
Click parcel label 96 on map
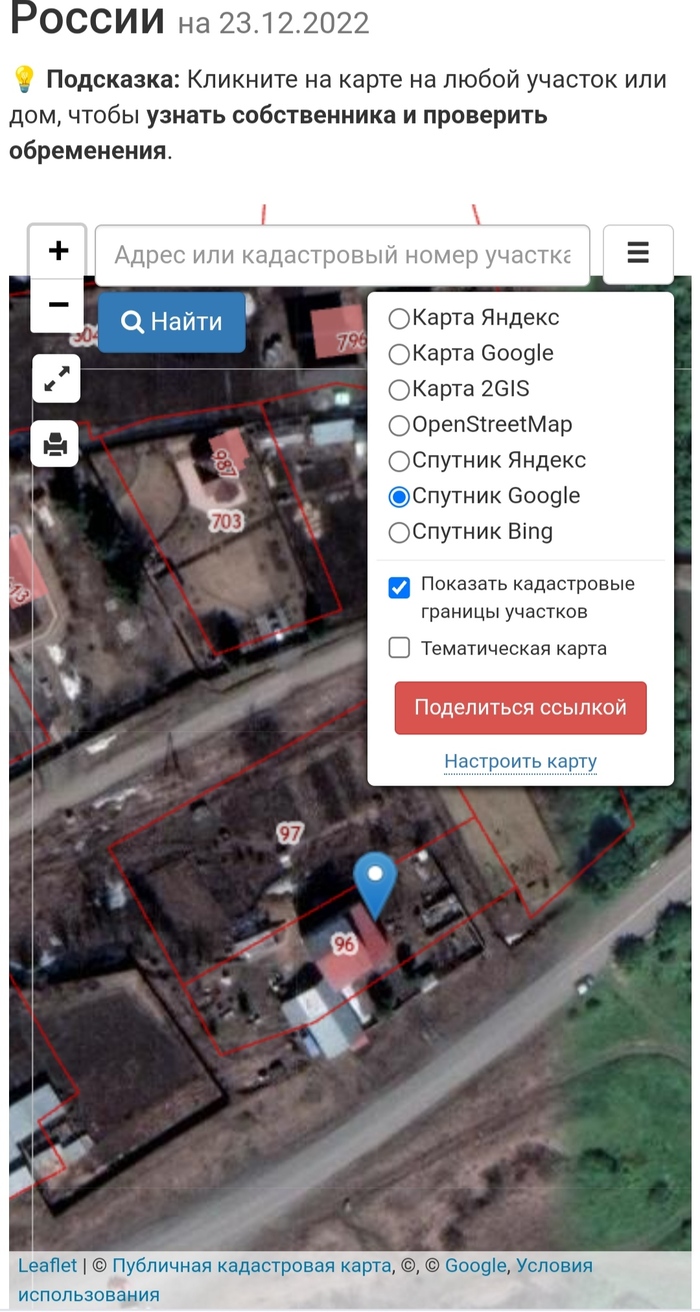(345, 944)
